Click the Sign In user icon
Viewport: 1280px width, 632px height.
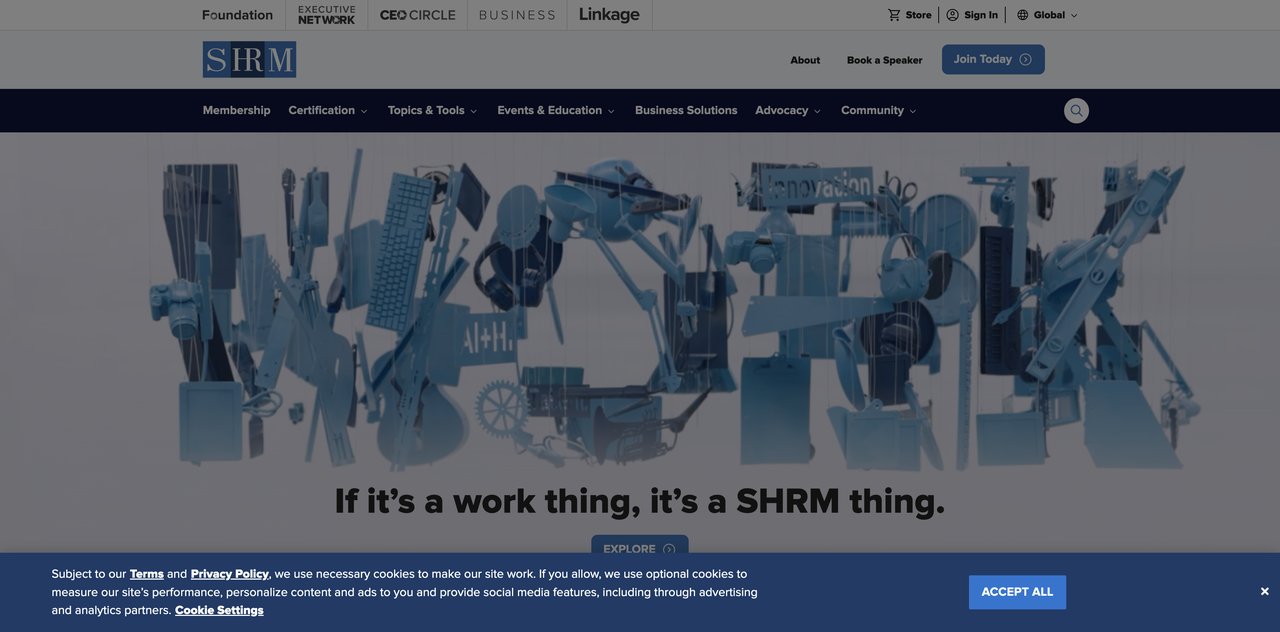952,15
